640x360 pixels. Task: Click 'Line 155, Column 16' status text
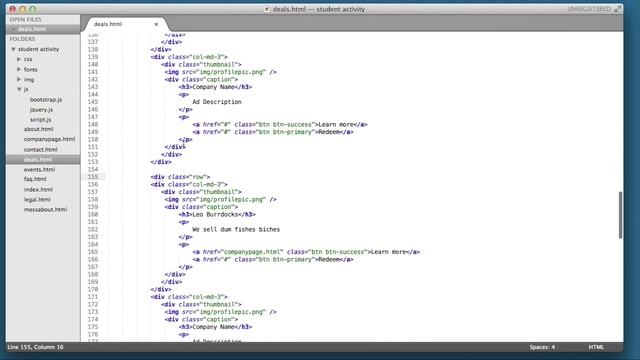point(36,347)
